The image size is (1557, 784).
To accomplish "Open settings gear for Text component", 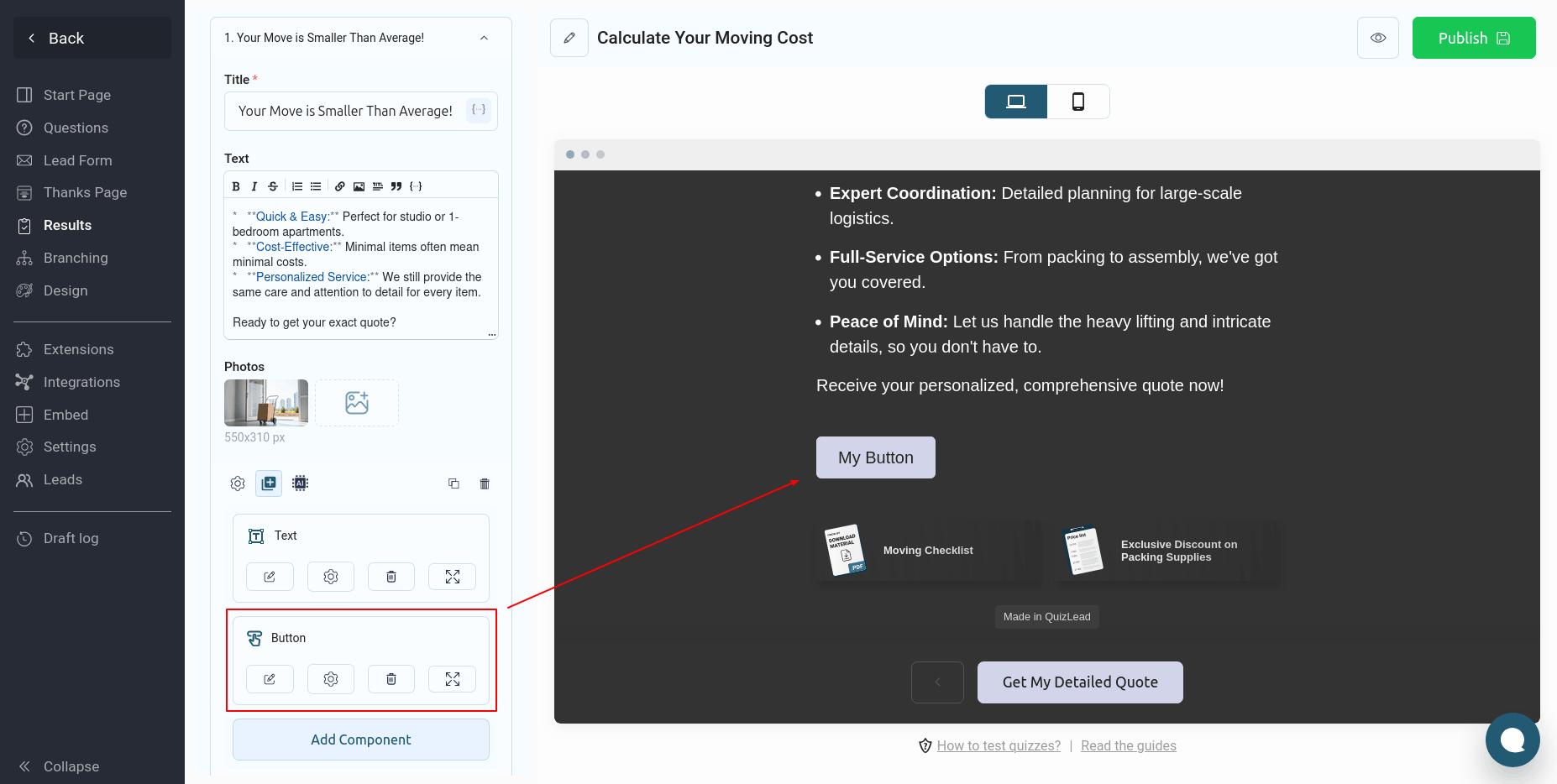I will (331, 577).
